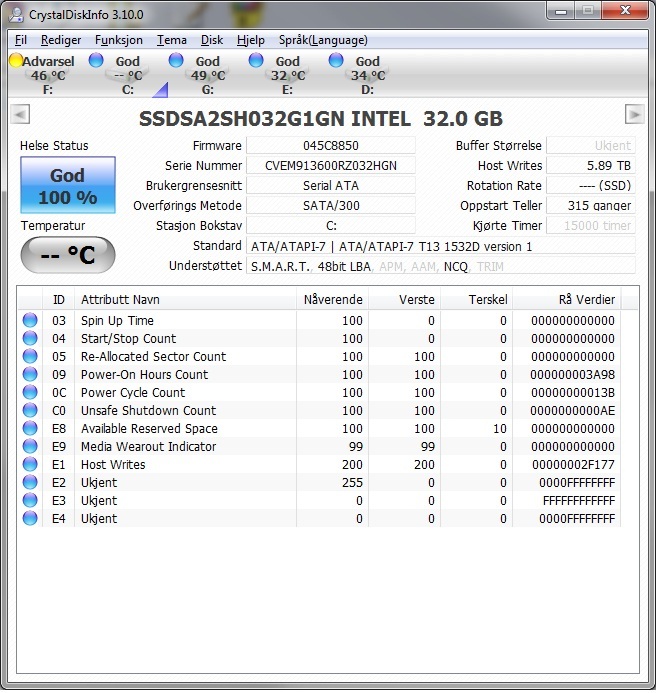658x693 pixels.
Task: Click threshold value 10 for Available Reserved Space
Action: coord(499,428)
